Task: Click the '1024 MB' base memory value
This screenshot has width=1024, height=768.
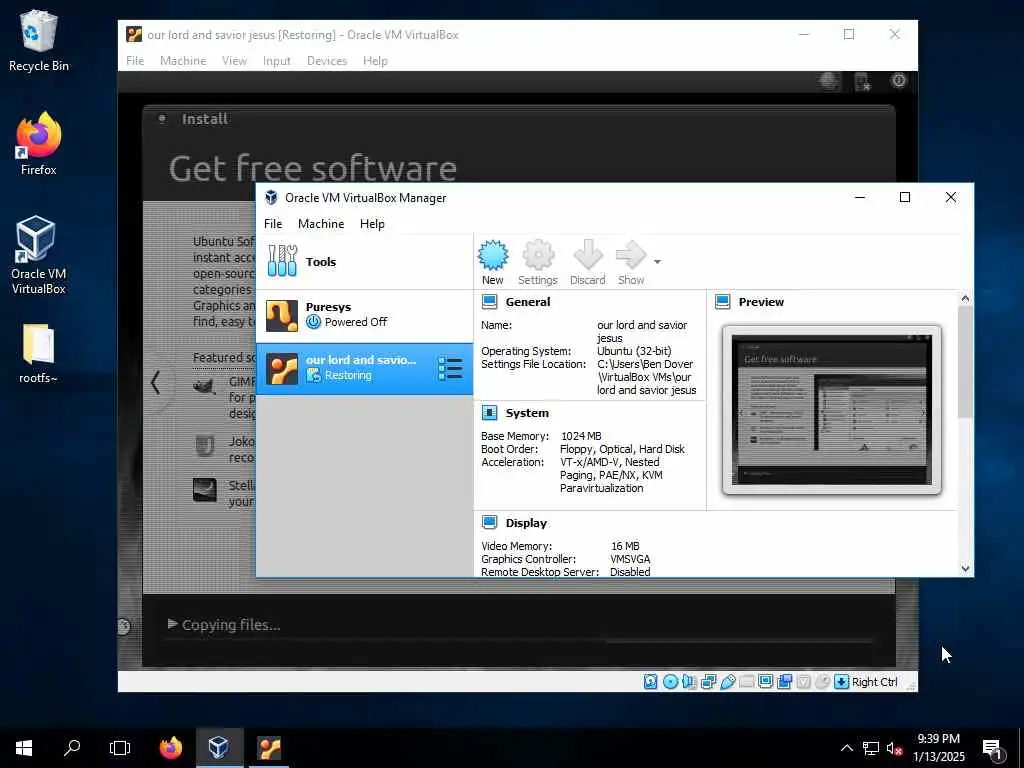Action: click(x=581, y=436)
